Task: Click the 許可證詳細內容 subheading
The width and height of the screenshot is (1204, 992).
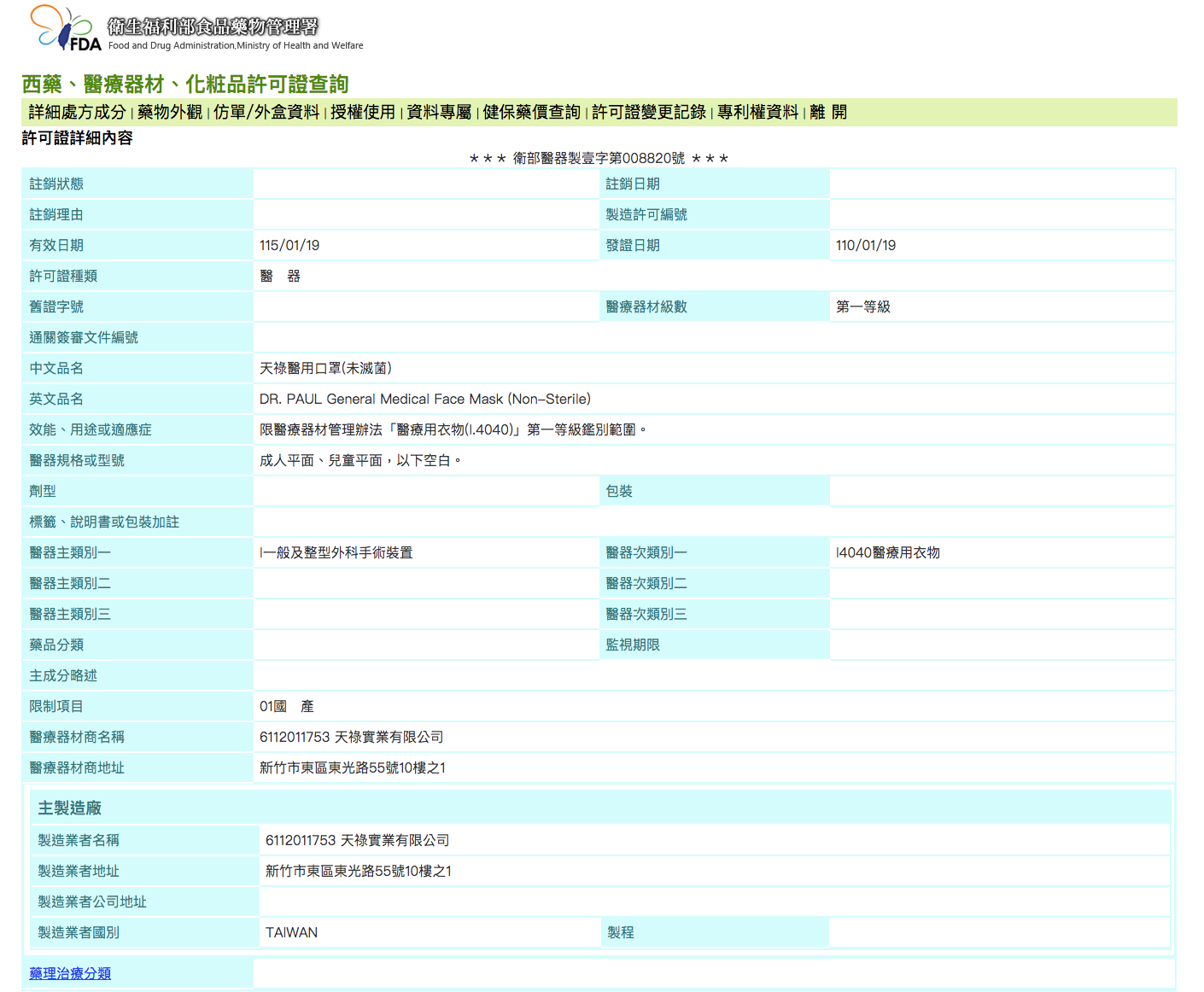Action: [x=77, y=137]
